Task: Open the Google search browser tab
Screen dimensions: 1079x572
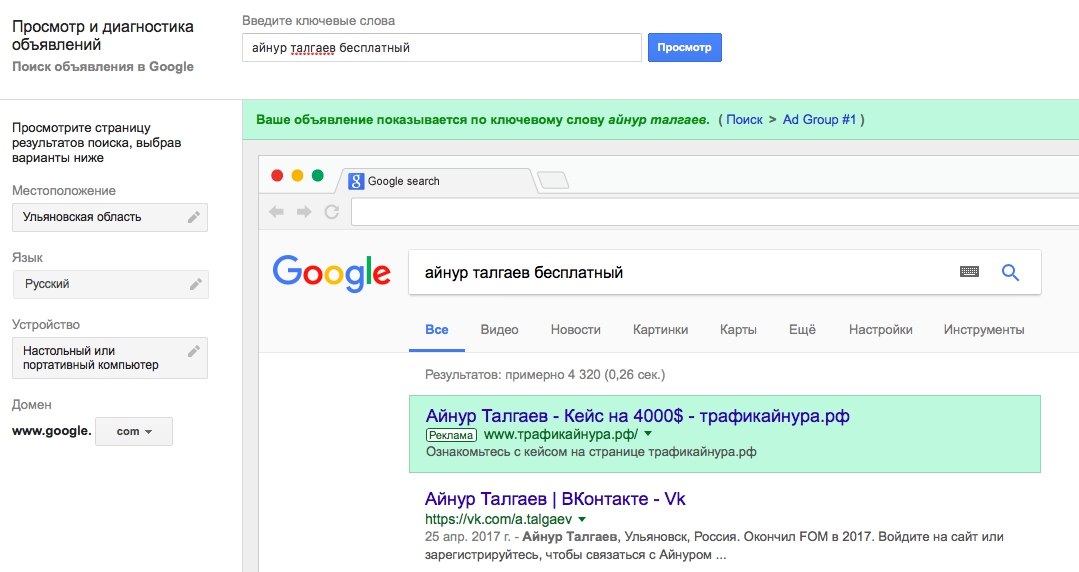Action: 436,181
